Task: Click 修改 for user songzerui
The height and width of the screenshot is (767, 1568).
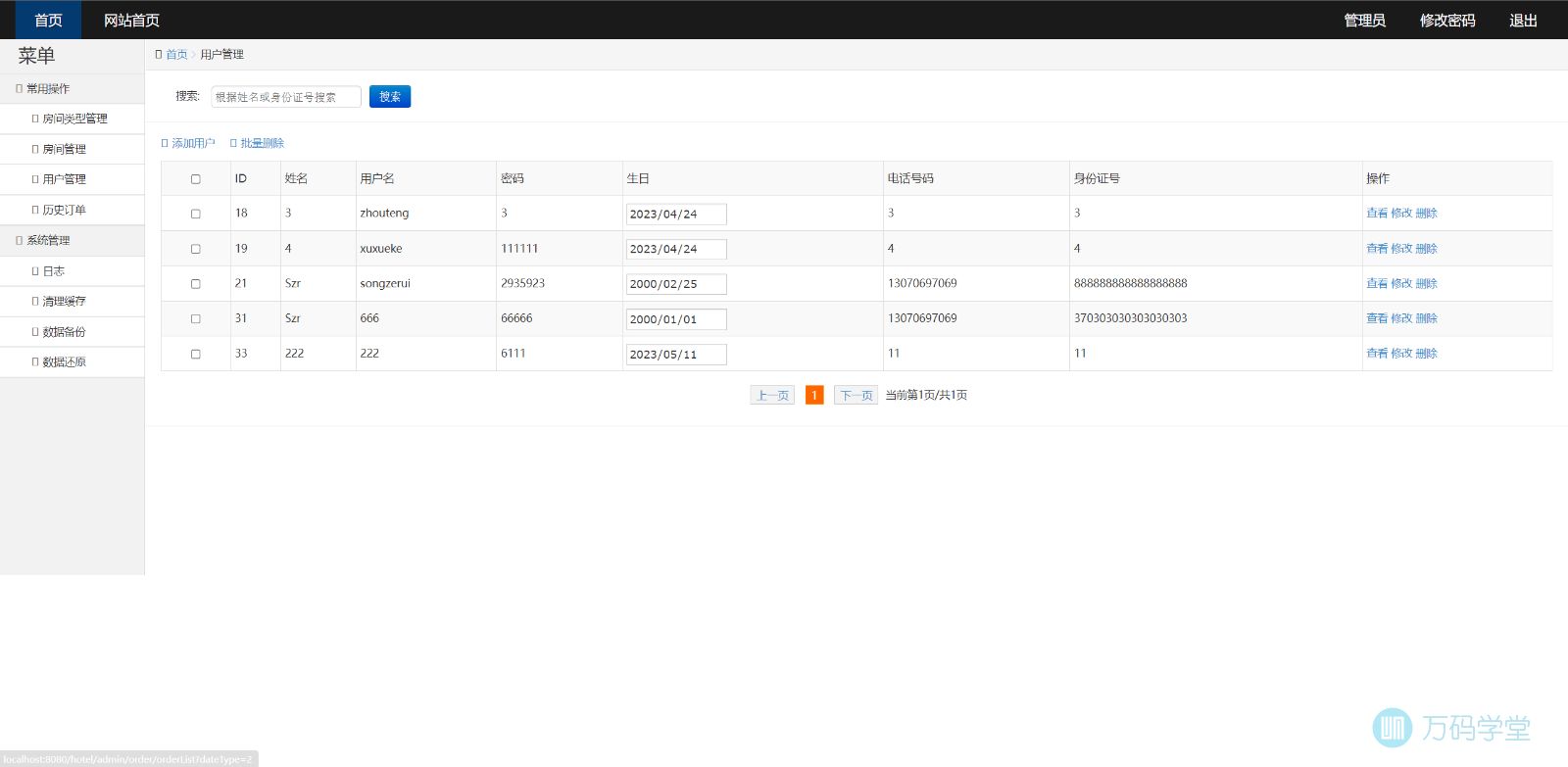Action: coord(1401,283)
